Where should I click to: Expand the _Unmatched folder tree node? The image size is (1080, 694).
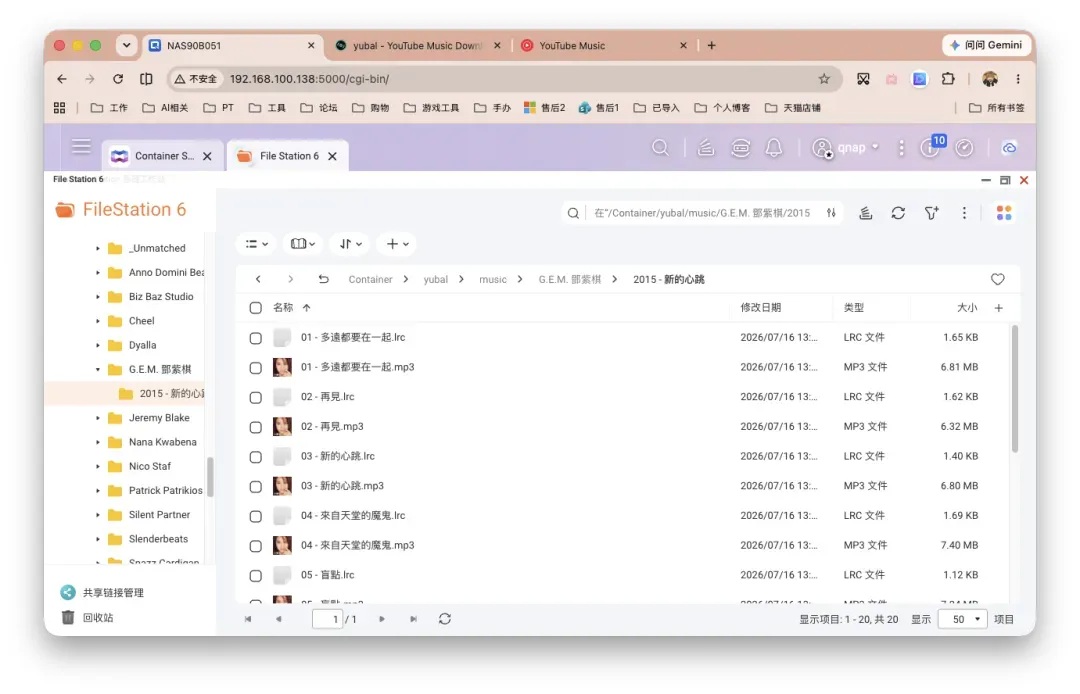point(98,249)
